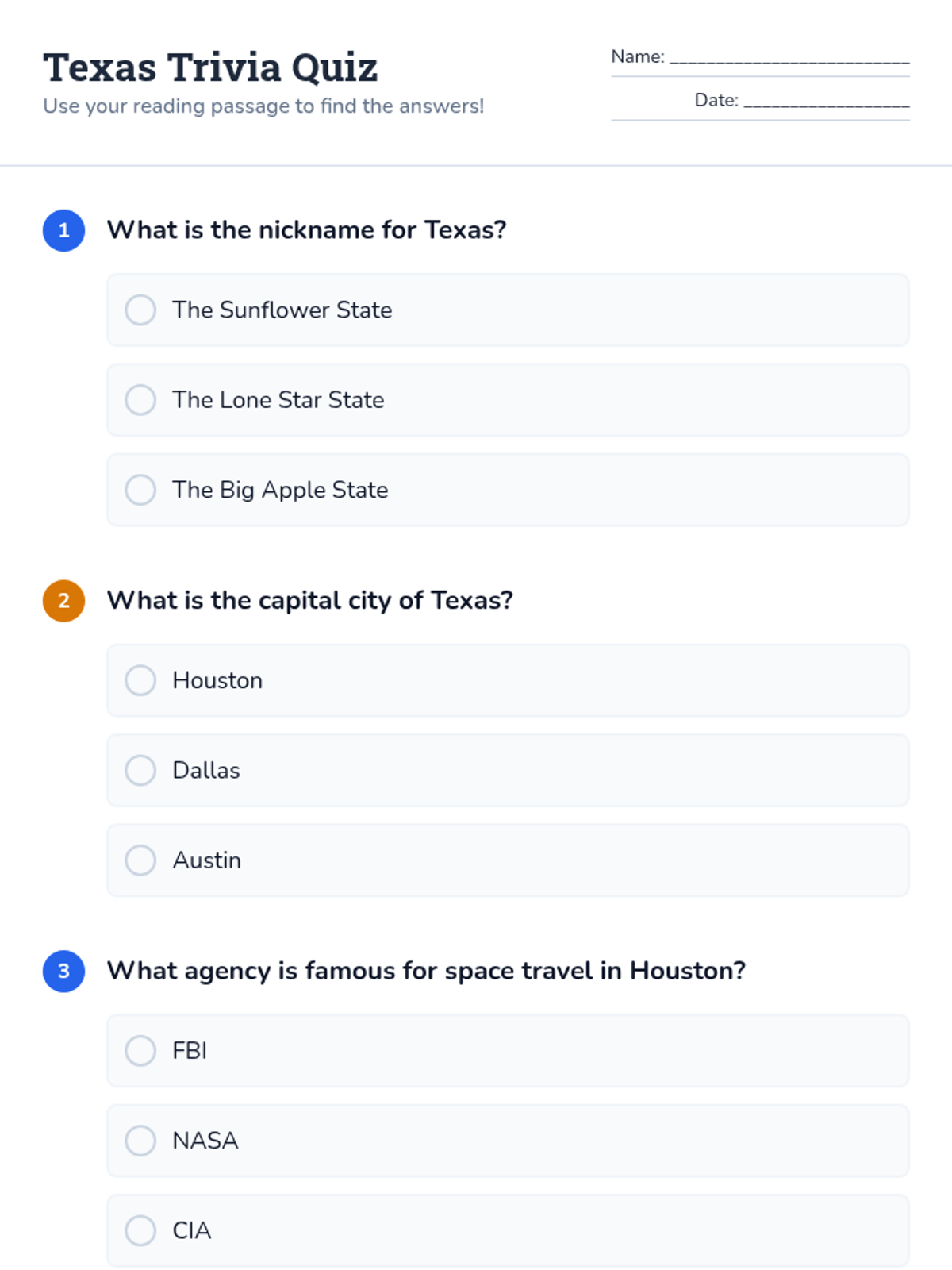Image resolution: width=952 pixels, height=1270 pixels.
Task: Click the Name input line
Action: click(x=789, y=58)
